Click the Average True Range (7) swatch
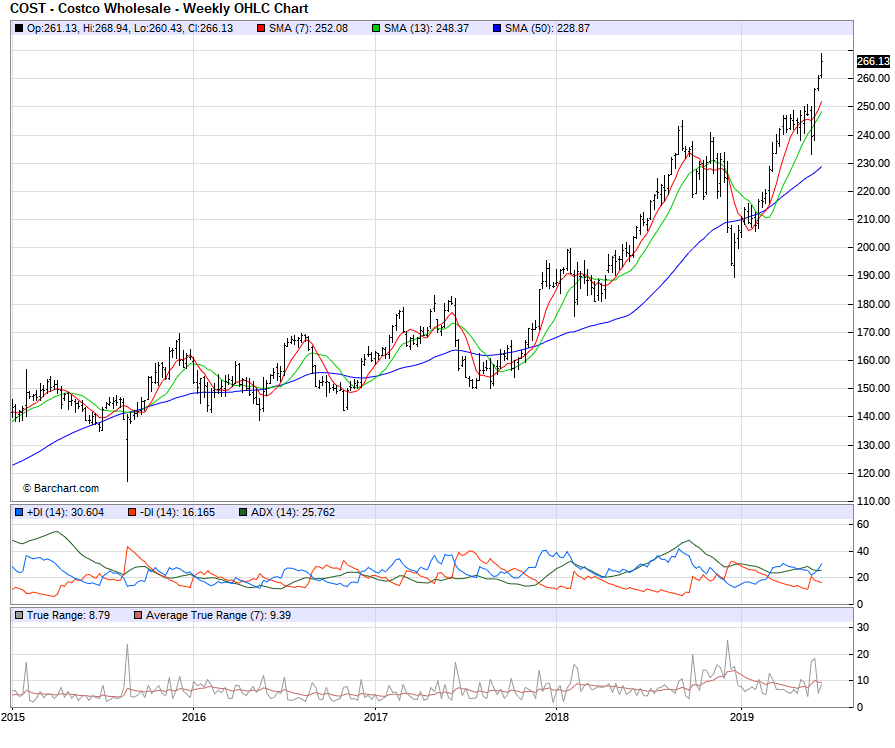This screenshot has width=895, height=748. tap(137, 615)
